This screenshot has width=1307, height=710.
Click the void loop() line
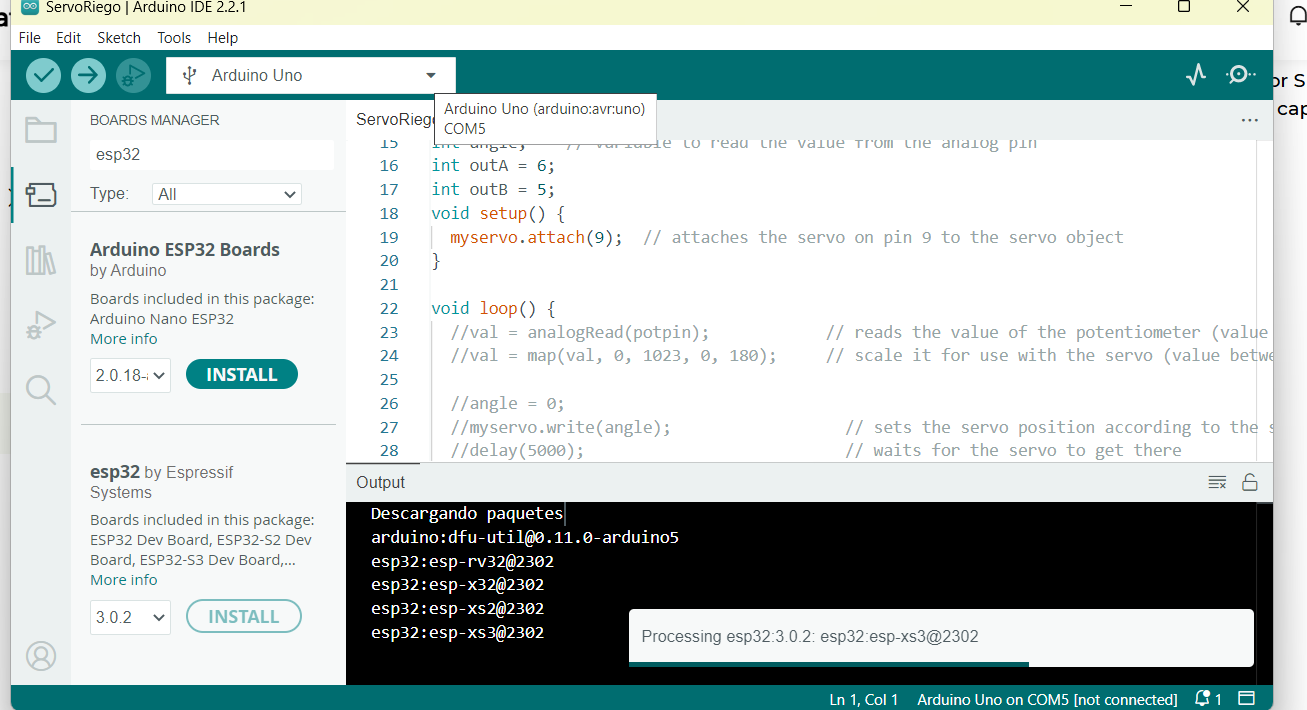pos(493,308)
